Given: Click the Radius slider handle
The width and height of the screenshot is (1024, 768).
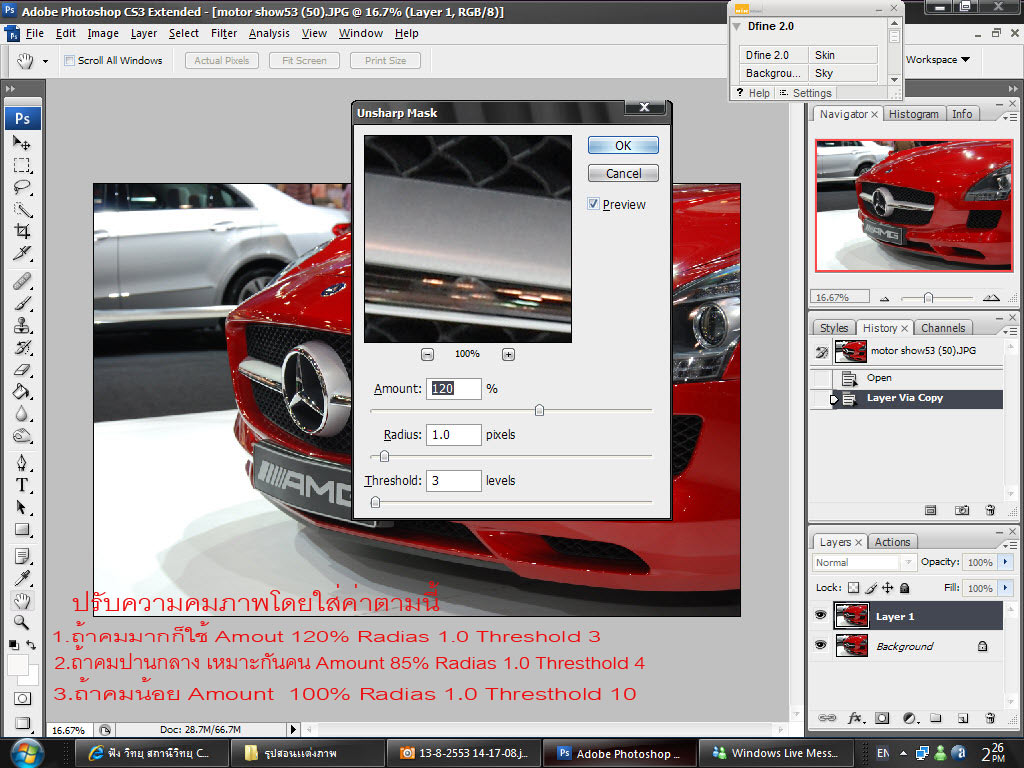Looking at the screenshot, I should (384, 456).
